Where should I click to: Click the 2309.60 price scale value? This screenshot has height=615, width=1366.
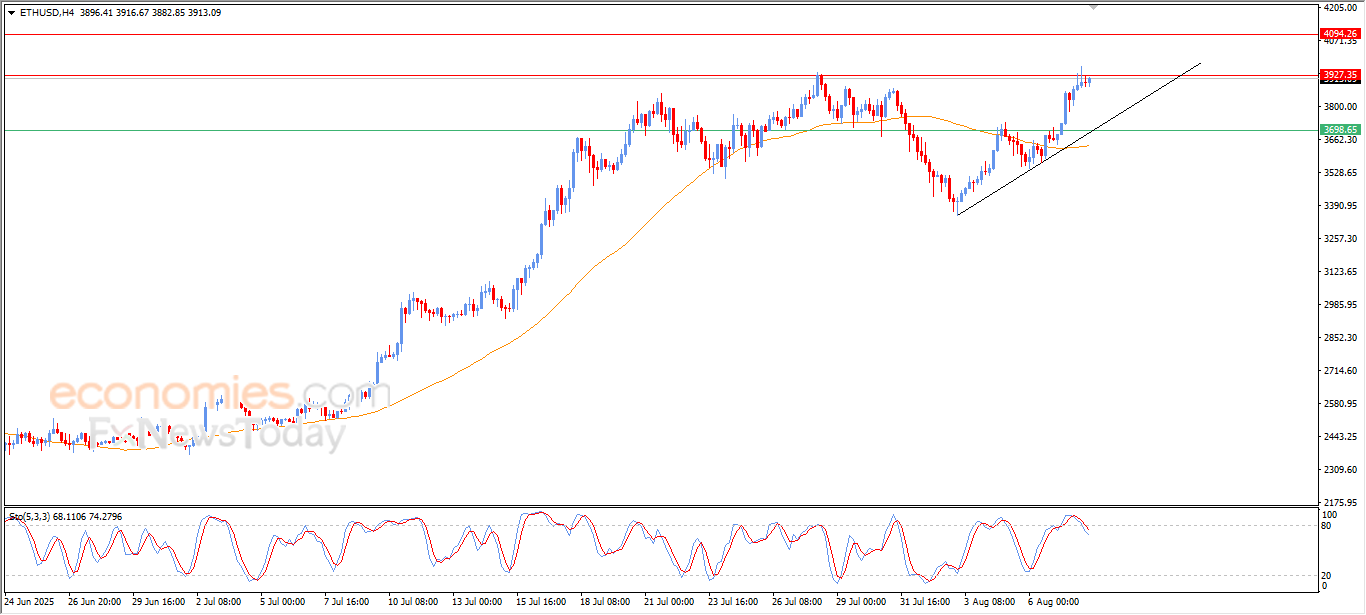1339,470
